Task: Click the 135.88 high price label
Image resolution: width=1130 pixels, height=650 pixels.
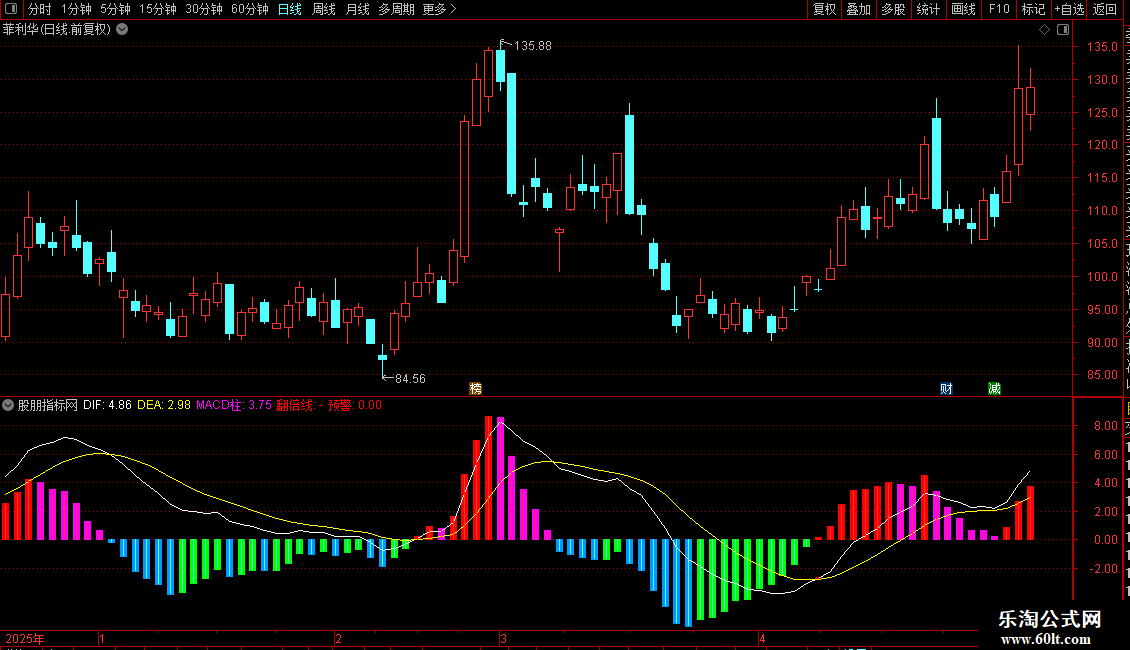Action: coord(533,45)
